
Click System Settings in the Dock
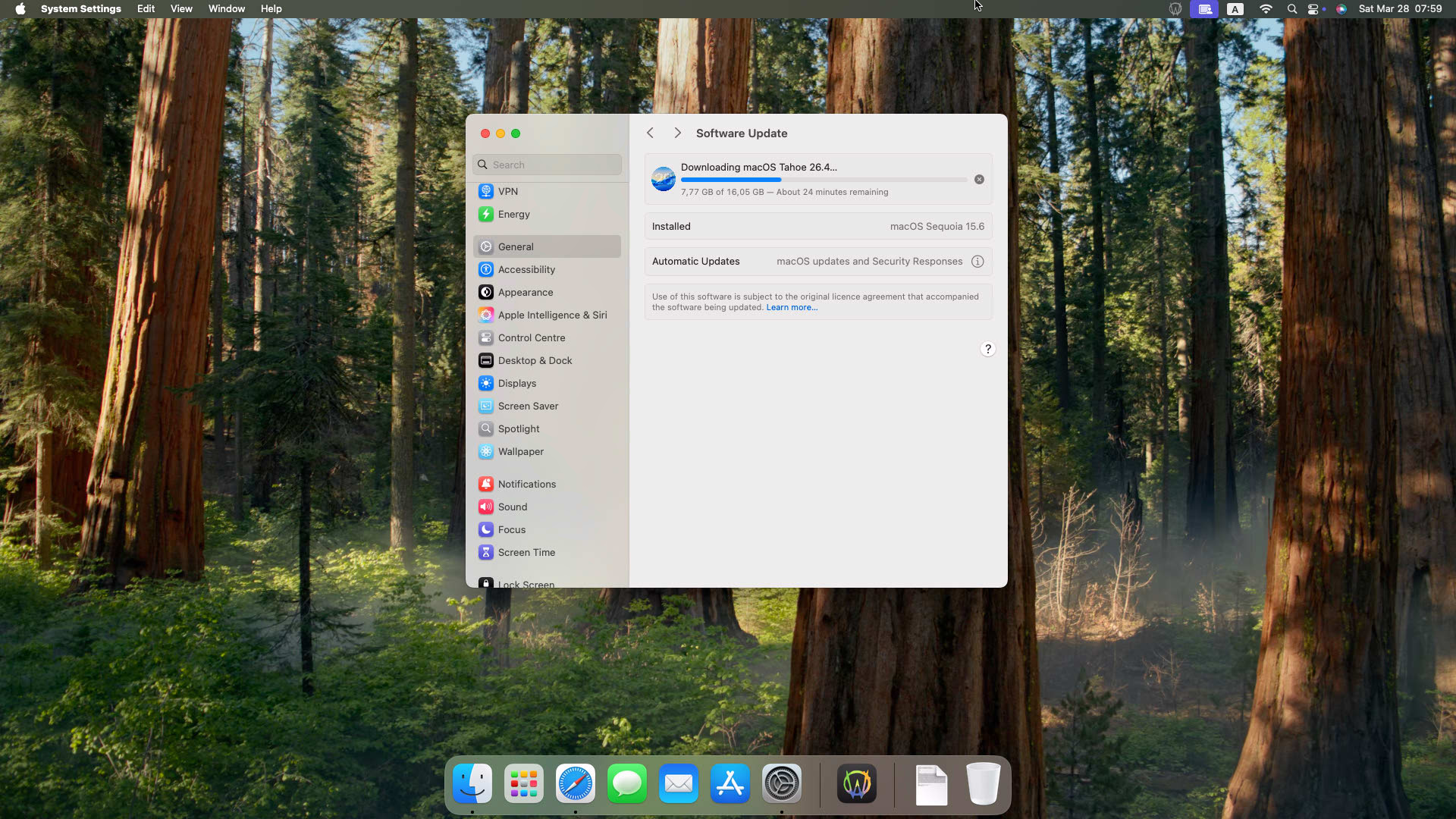point(782,783)
